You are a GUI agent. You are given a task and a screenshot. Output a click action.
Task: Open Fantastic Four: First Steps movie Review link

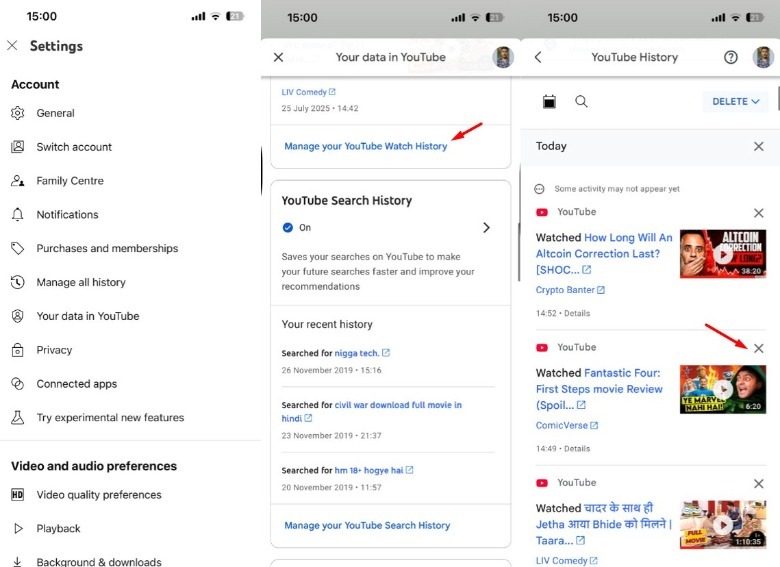(599, 389)
